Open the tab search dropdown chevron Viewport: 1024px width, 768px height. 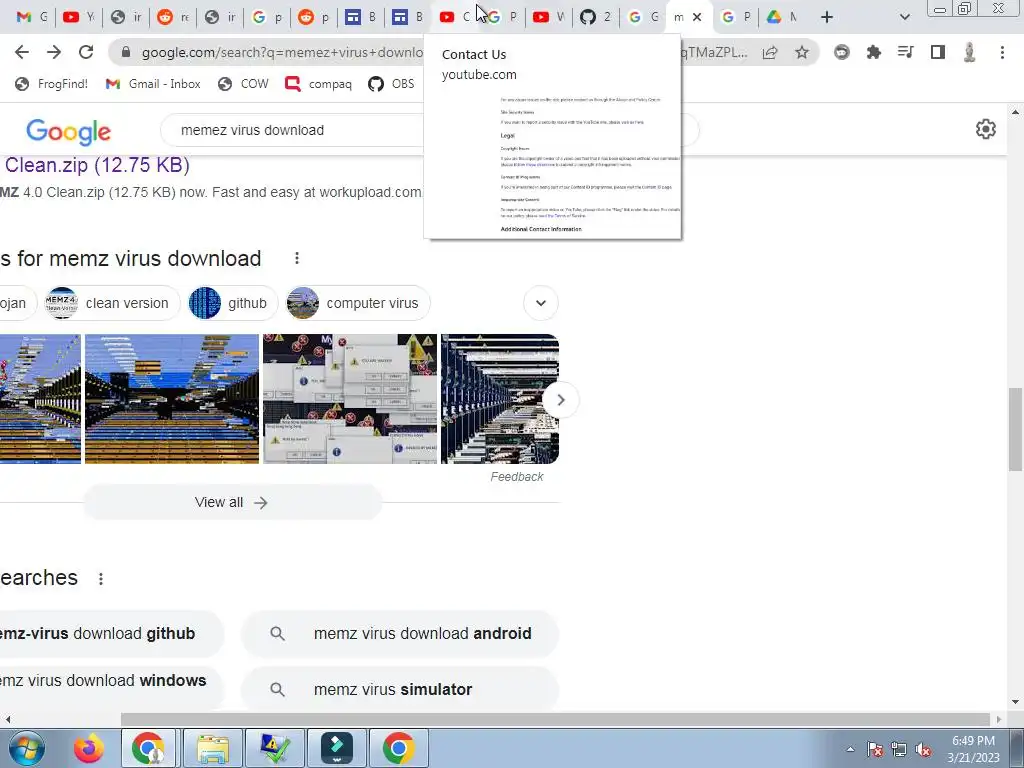[x=904, y=18]
